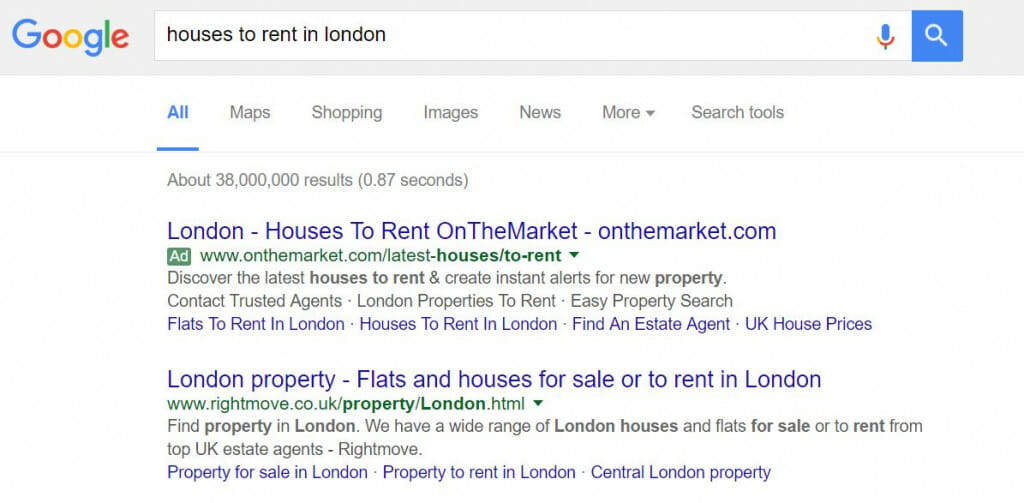
Task: Open the dropdown arrow beside rightmove URL
Action: [537, 403]
